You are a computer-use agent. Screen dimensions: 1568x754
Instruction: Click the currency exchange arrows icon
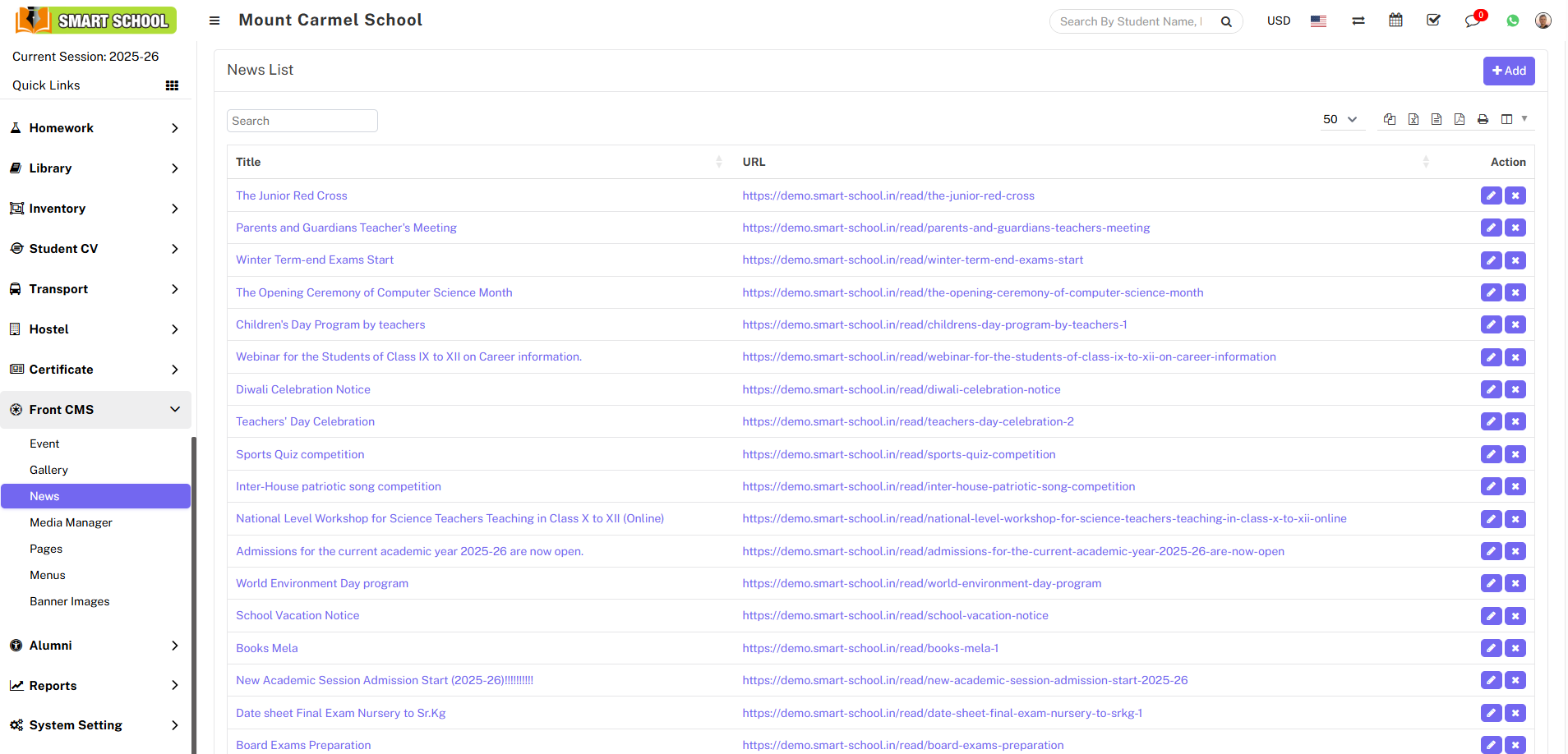coord(1357,20)
